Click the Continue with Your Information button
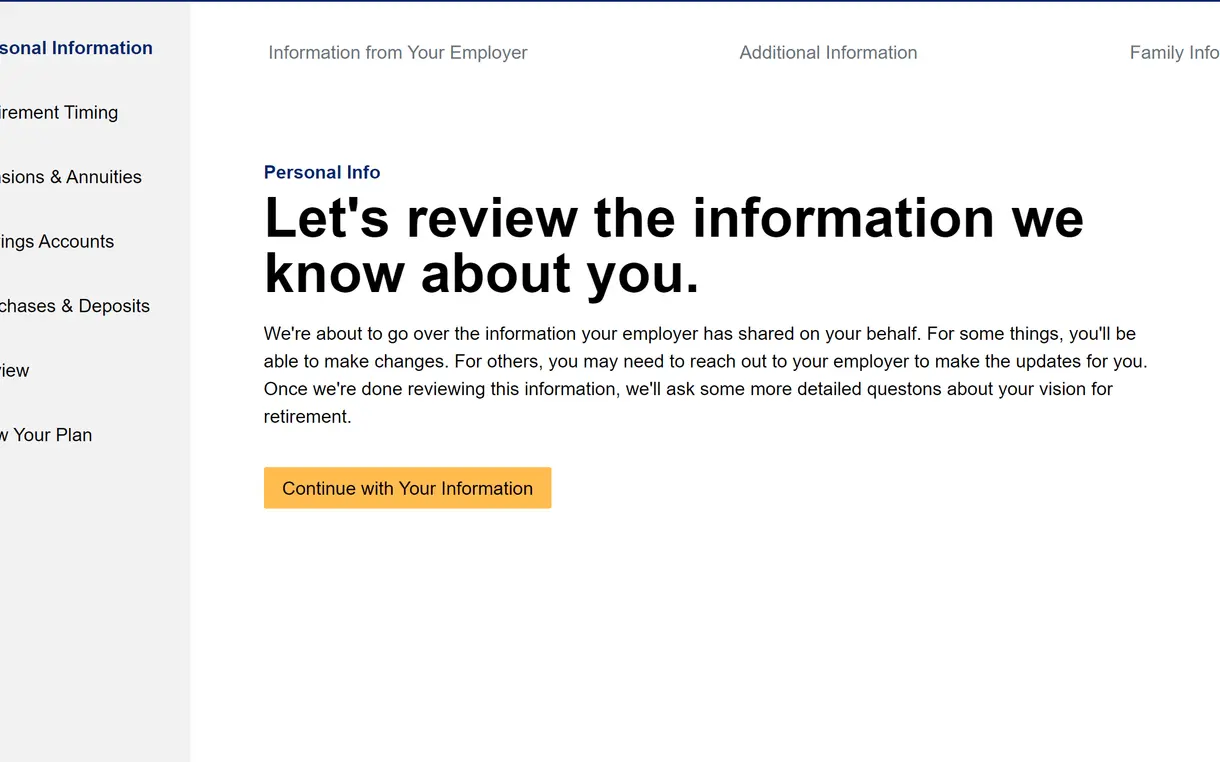Screen dimensions: 1220x762 [407, 488]
